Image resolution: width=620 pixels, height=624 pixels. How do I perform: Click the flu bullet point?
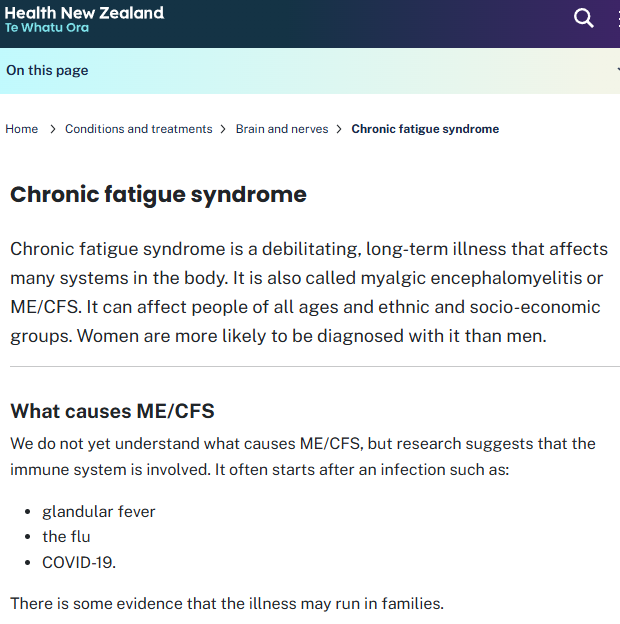click(66, 536)
